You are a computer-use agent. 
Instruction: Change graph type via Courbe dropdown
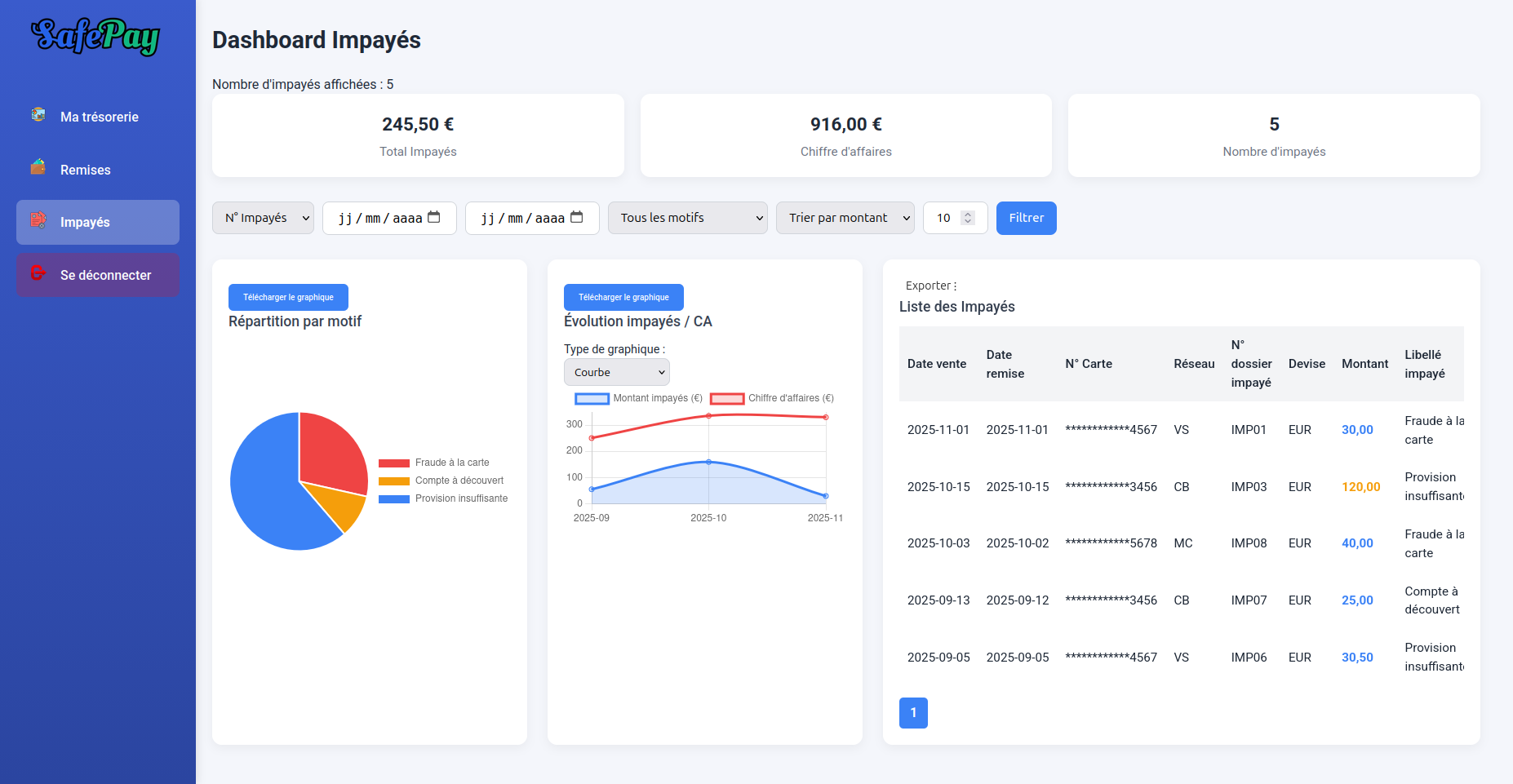[616, 372]
